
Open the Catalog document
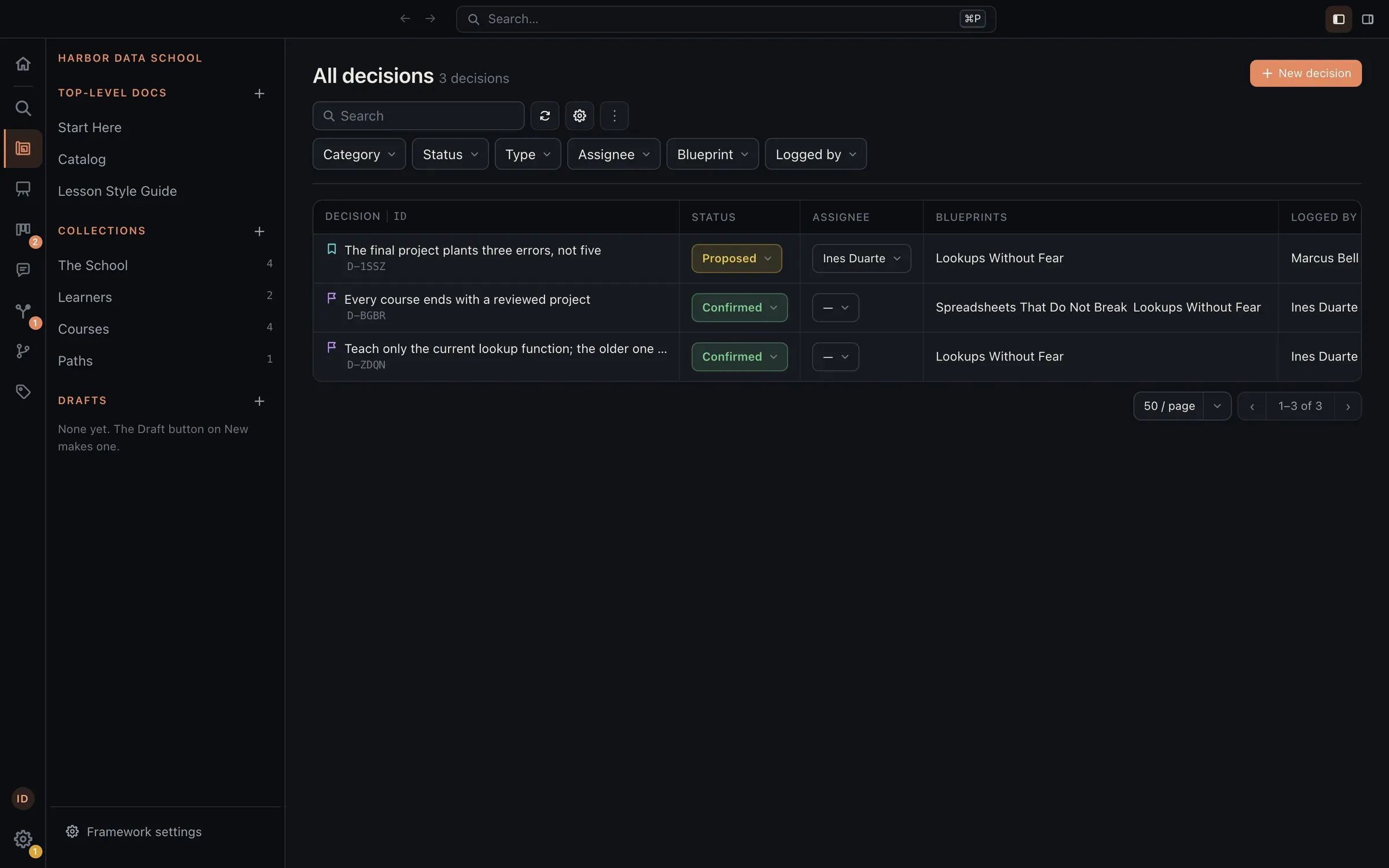[82, 159]
